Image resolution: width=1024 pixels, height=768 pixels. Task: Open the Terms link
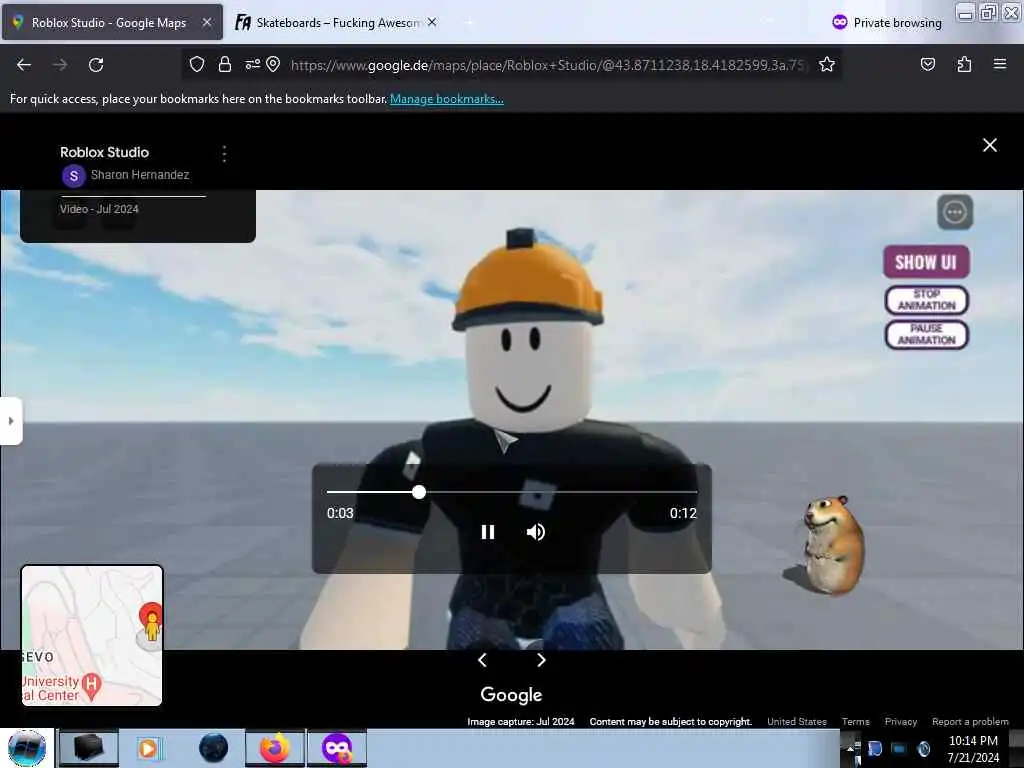click(x=856, y=722)
